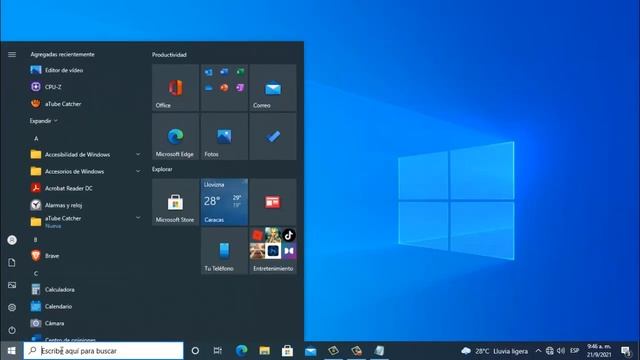Expand Accesorios de Windows folder

click(x=86, y=171)
